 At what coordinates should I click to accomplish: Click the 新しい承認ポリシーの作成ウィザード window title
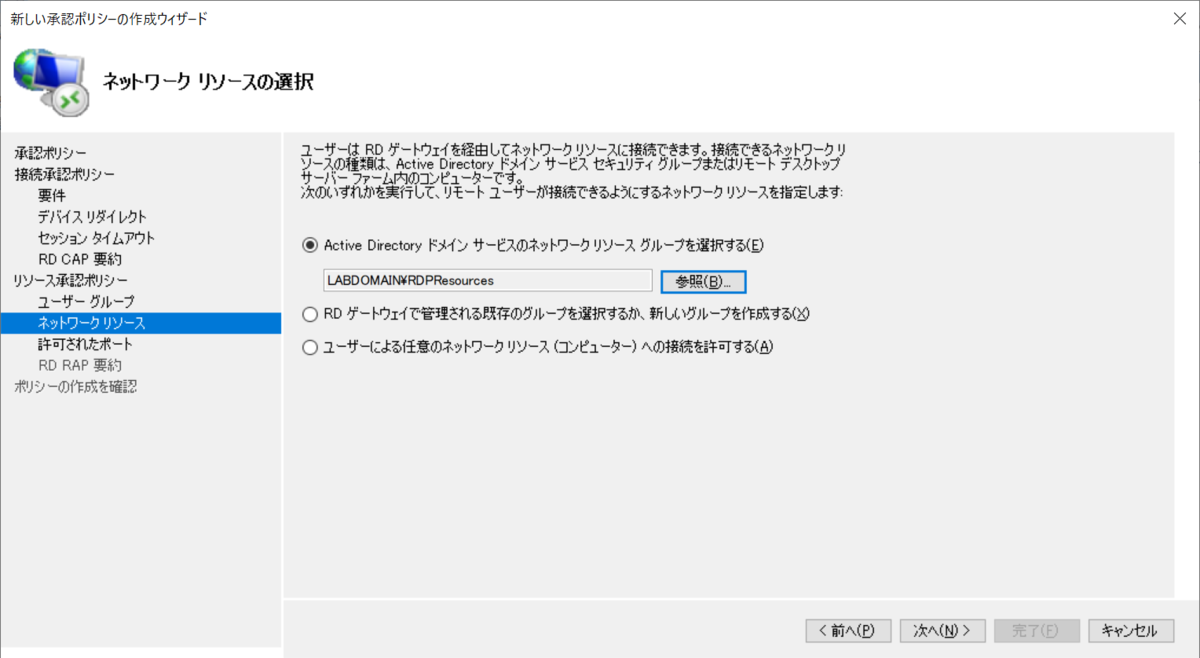tap(109, 17)
